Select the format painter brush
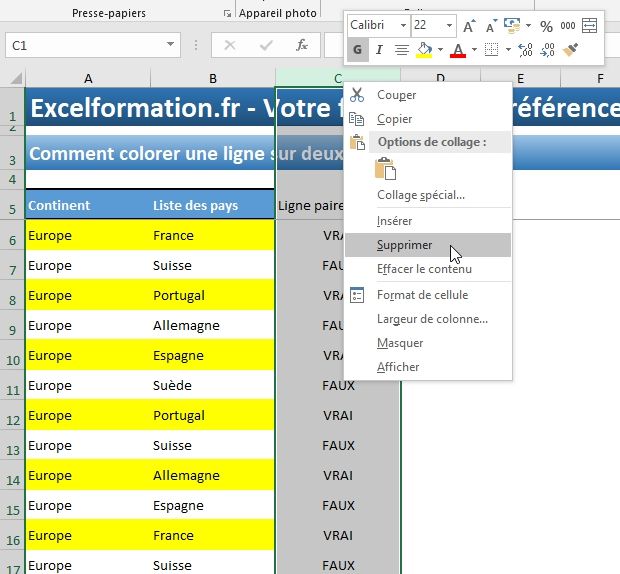This screenshot has width=620, height=574. coord(570,50)
